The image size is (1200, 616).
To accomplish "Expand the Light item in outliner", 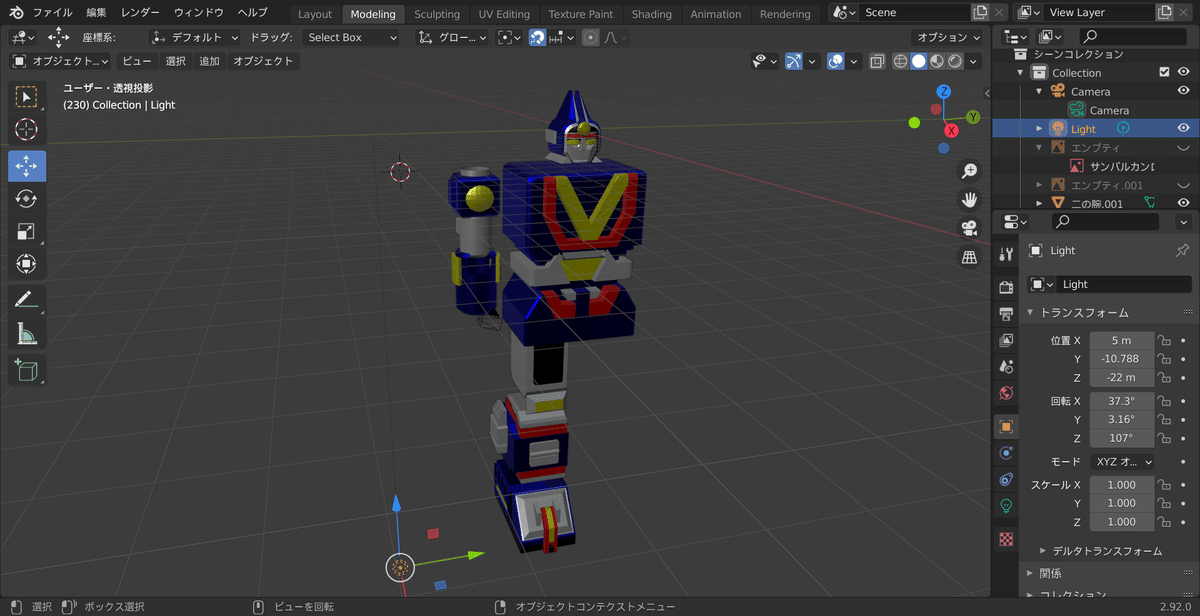I will click(x=1039, y=128).
